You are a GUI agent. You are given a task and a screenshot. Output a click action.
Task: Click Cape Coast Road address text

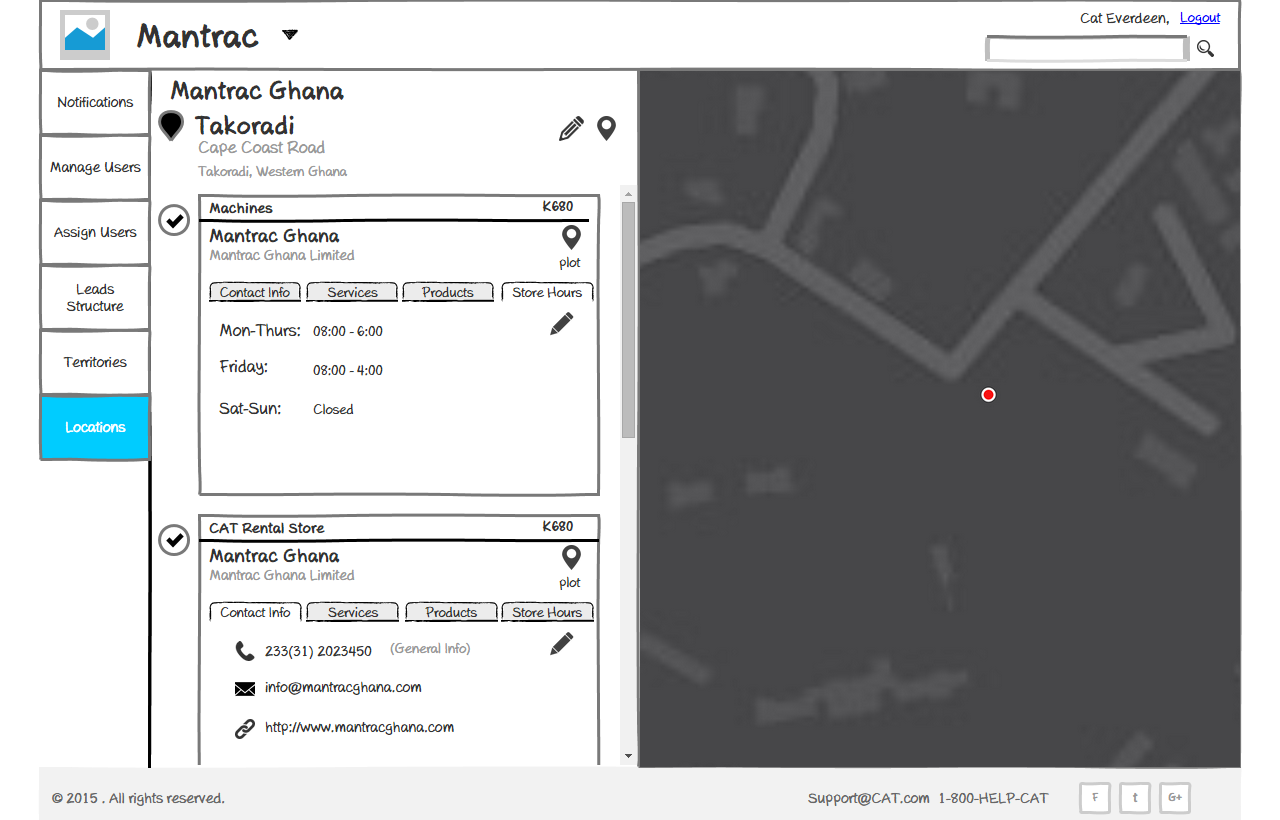click(x=261, y=147)
